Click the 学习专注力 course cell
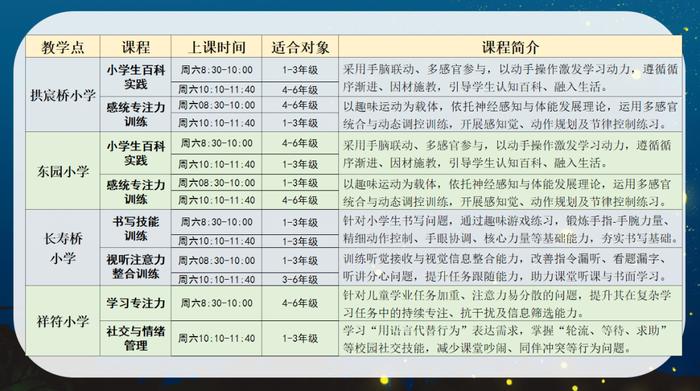 [136, 303]
